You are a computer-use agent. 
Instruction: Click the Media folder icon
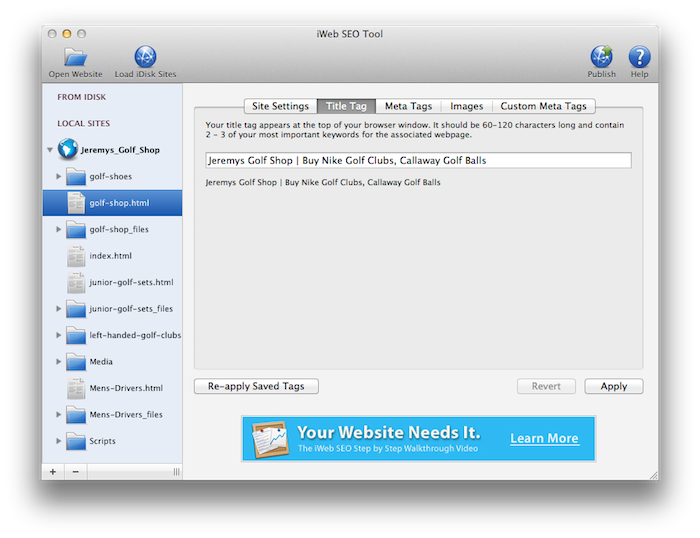click(x=76, y=362)
